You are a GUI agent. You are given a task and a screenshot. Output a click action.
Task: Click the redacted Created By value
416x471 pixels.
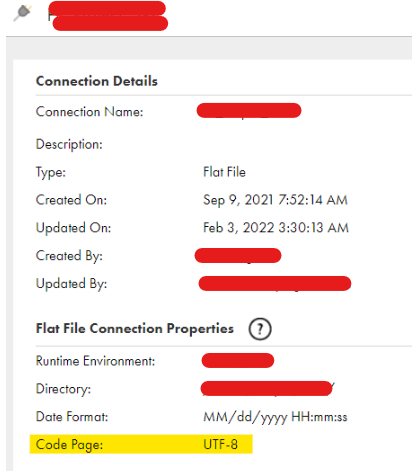pyautogui.click(x=238, y=256)
